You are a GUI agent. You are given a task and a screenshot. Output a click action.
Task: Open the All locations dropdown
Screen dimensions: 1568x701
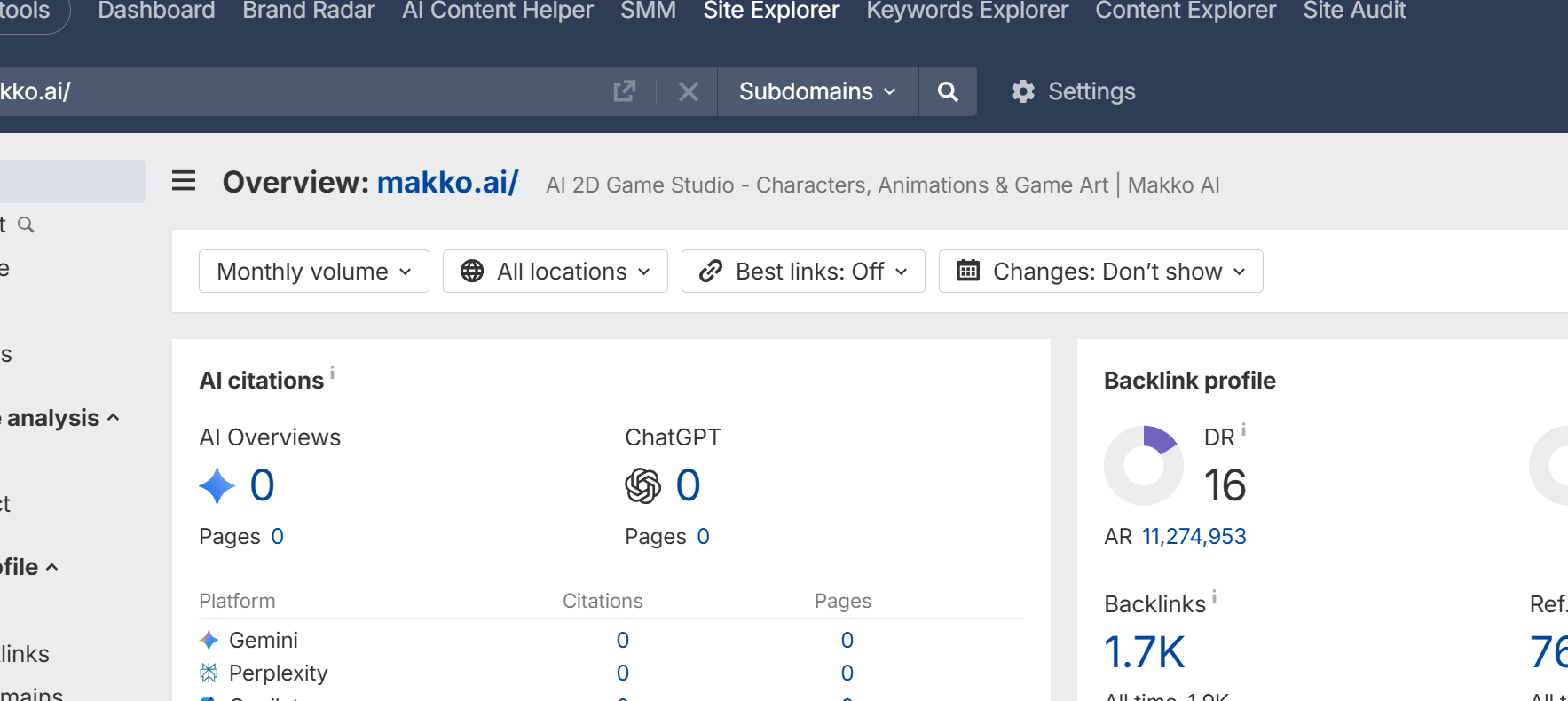point(555,271)
